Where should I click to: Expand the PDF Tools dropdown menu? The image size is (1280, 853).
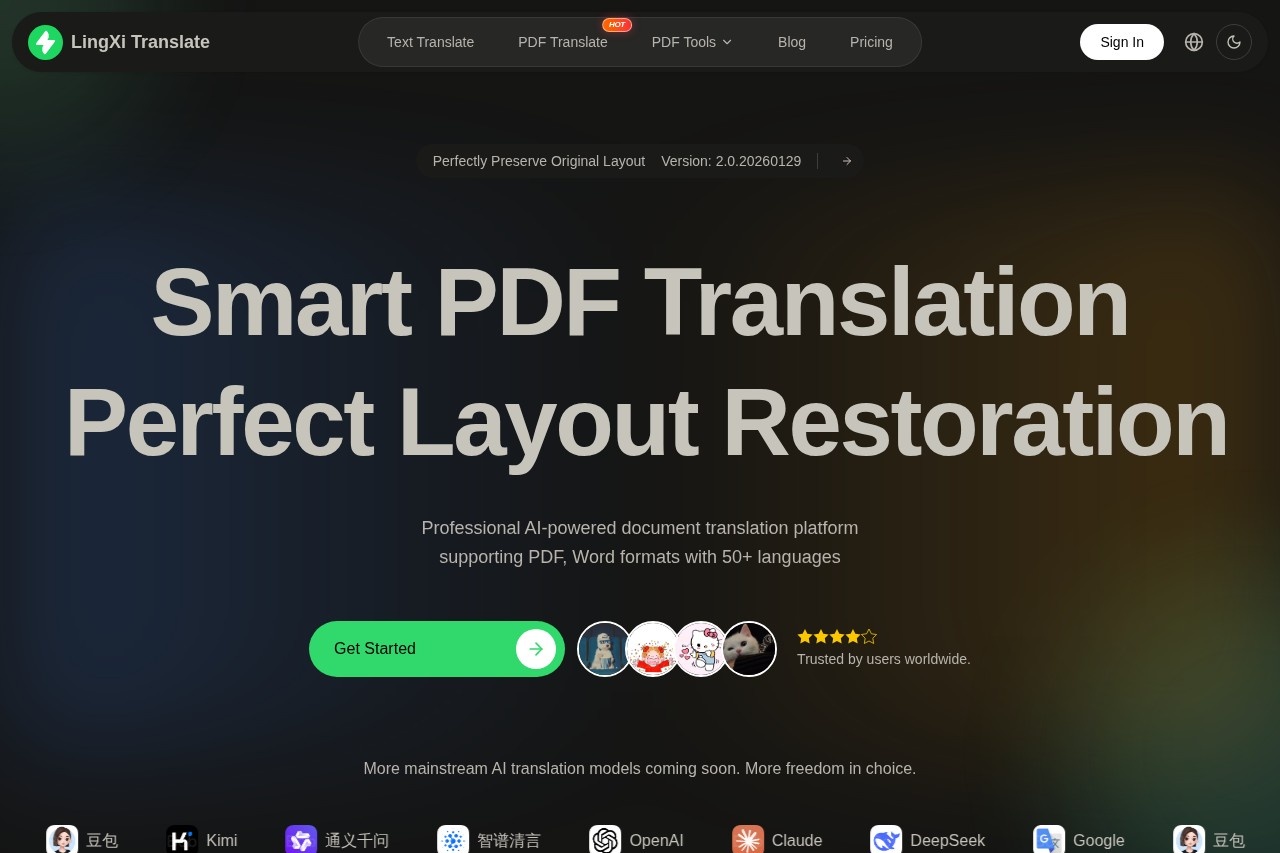[692, 42]
